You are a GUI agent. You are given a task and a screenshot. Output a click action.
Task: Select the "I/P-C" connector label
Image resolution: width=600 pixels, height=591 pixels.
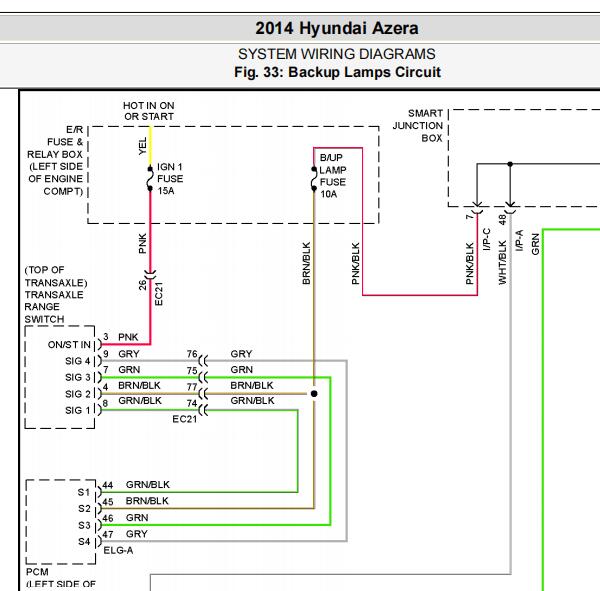pyautogui.click(x=486, y=239)
